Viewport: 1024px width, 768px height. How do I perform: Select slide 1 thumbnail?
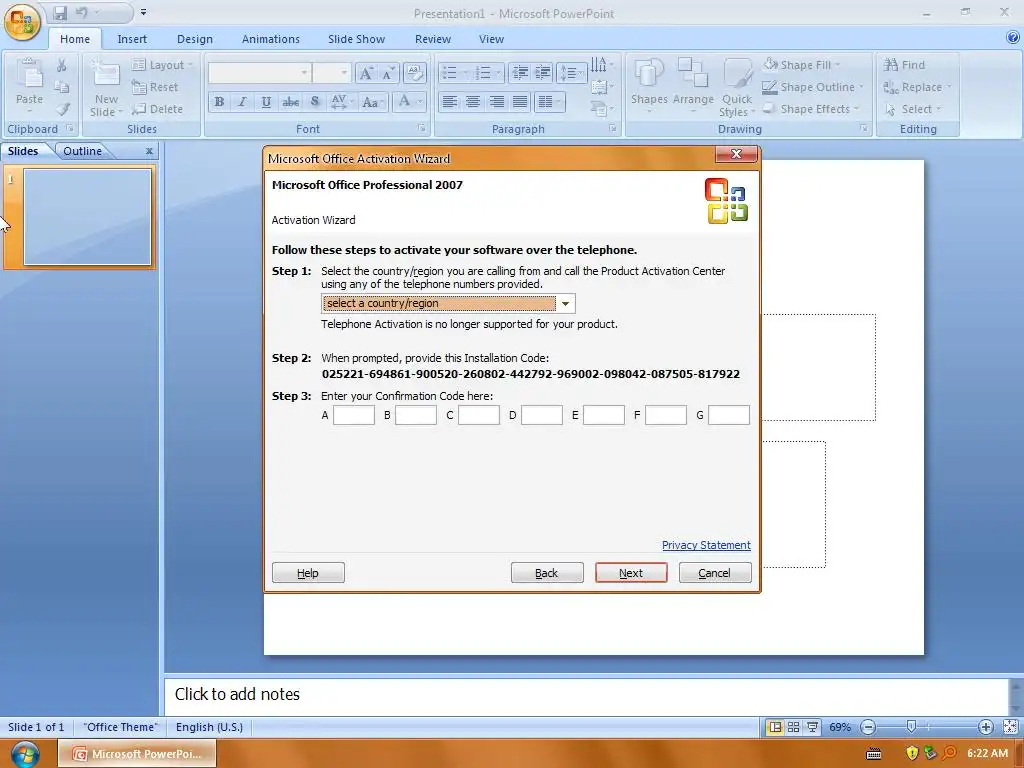(x=88, y=217)
